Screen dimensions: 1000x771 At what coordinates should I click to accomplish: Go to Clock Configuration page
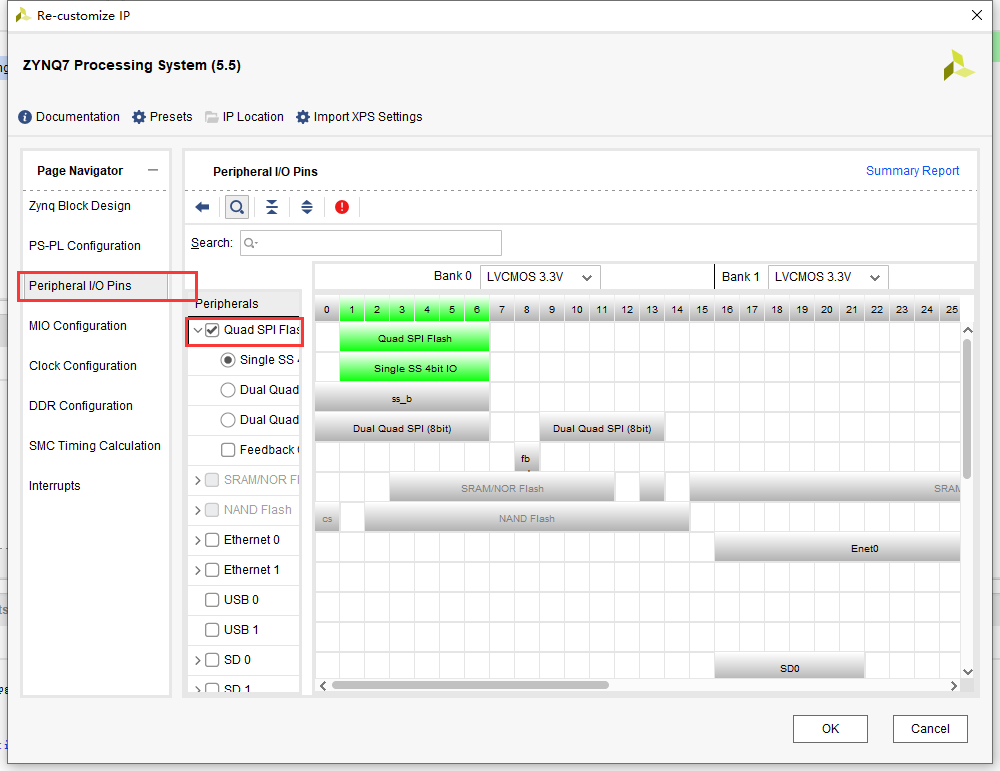pyautogui.click(x=83, y=365)
